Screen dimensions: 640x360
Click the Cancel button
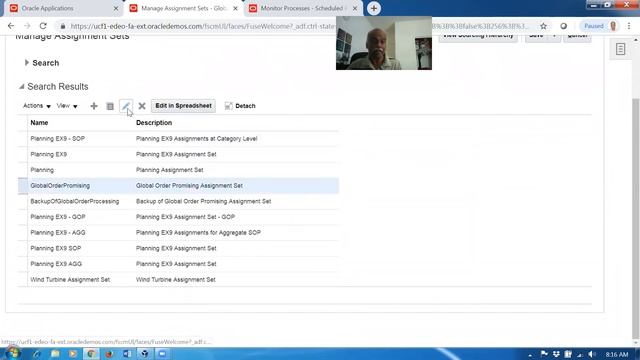(x=577, y=36)
